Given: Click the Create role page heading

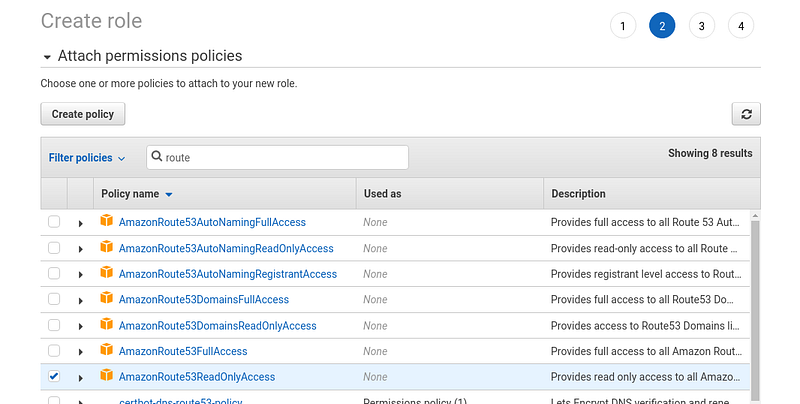Looking at the screenshot, I should [x=91, y=21].
